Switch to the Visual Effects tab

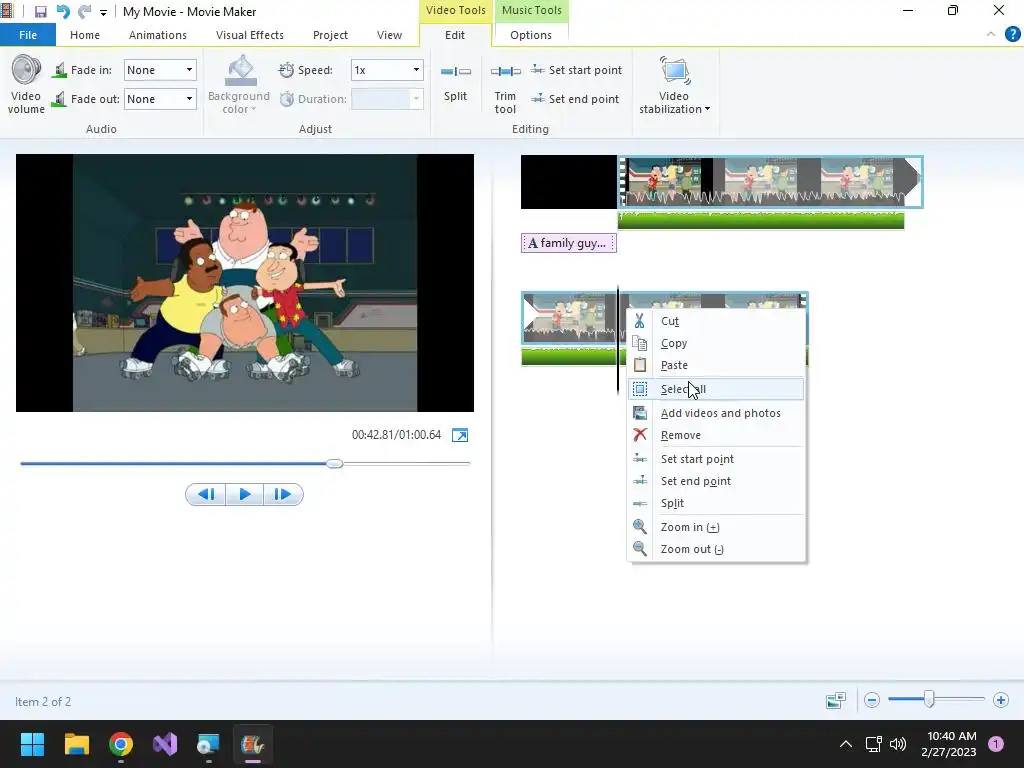[x=249, y=35]
